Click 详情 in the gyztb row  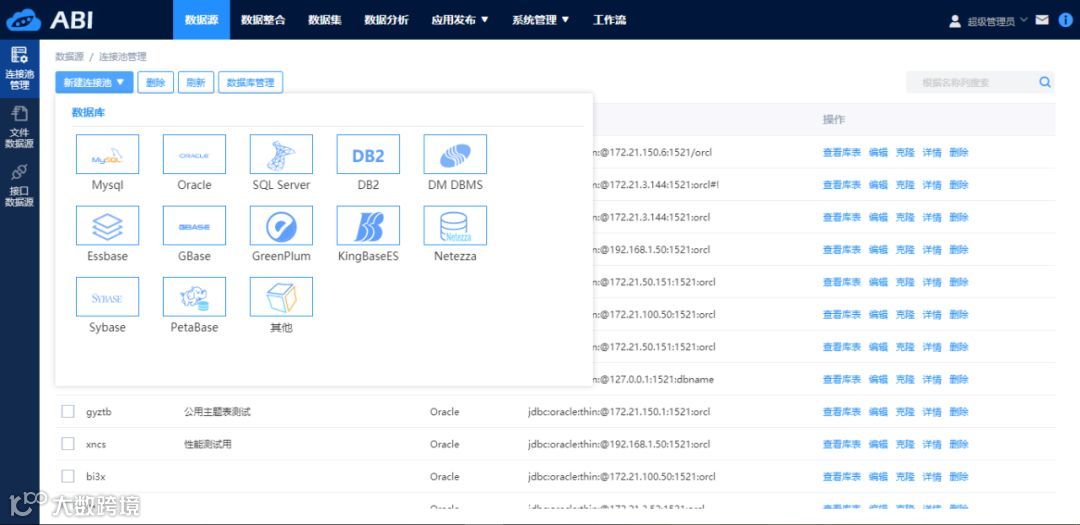pyautogui.click(x=932, y=411)
